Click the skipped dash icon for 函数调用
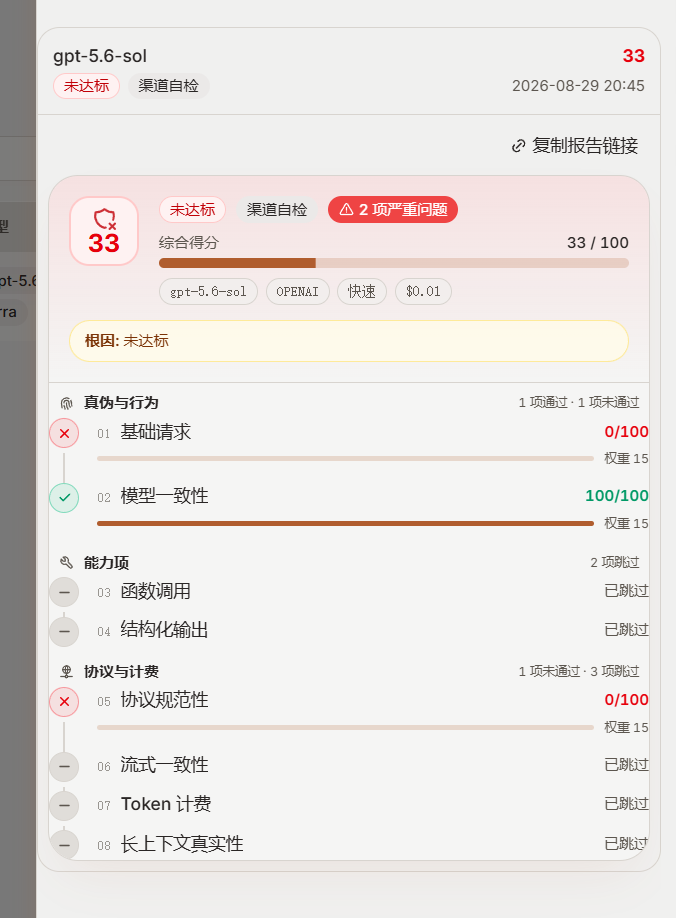 click(64, 592)
